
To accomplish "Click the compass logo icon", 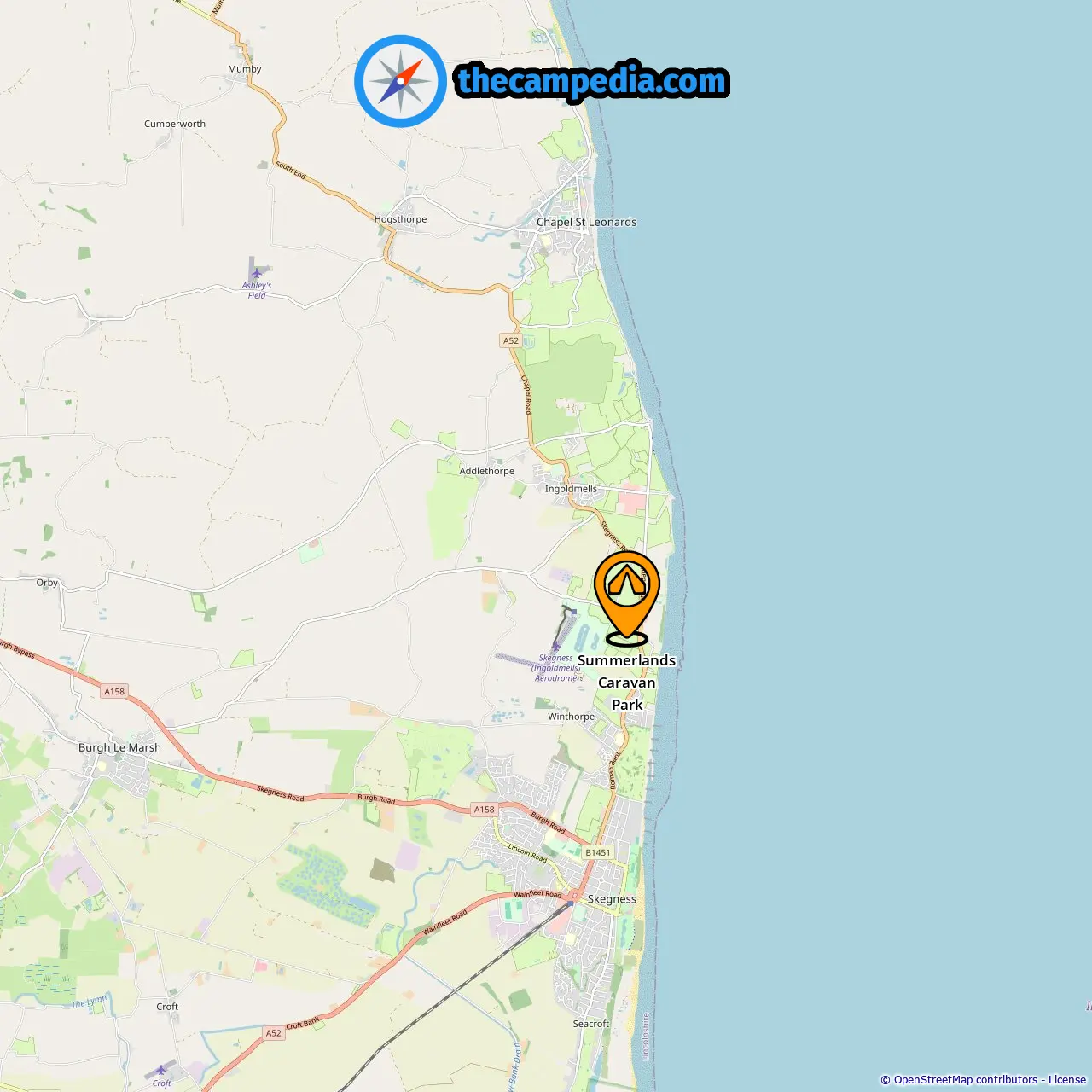I will [400, 81].
